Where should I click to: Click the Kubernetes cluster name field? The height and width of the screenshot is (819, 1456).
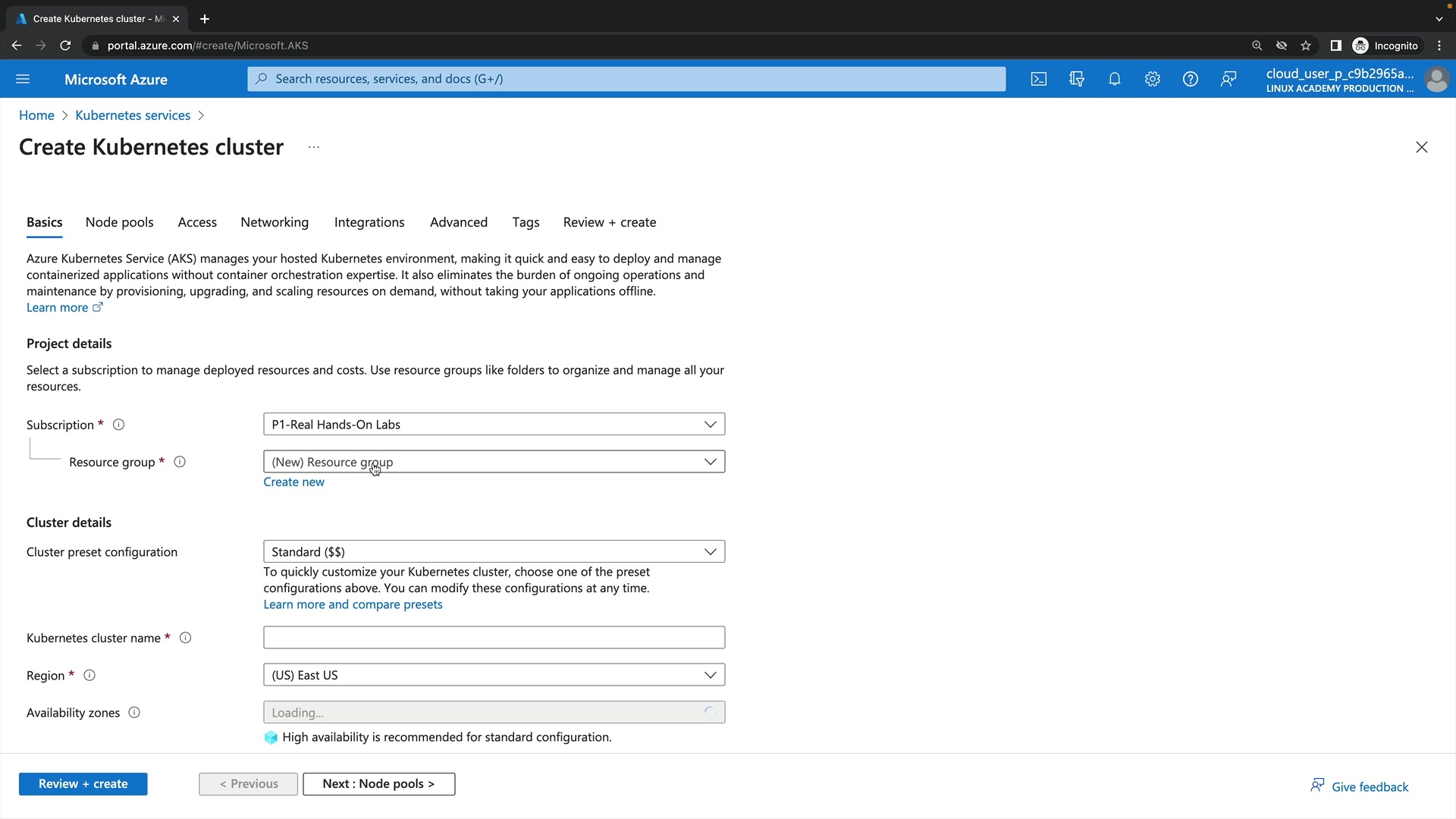pos(494,638)
